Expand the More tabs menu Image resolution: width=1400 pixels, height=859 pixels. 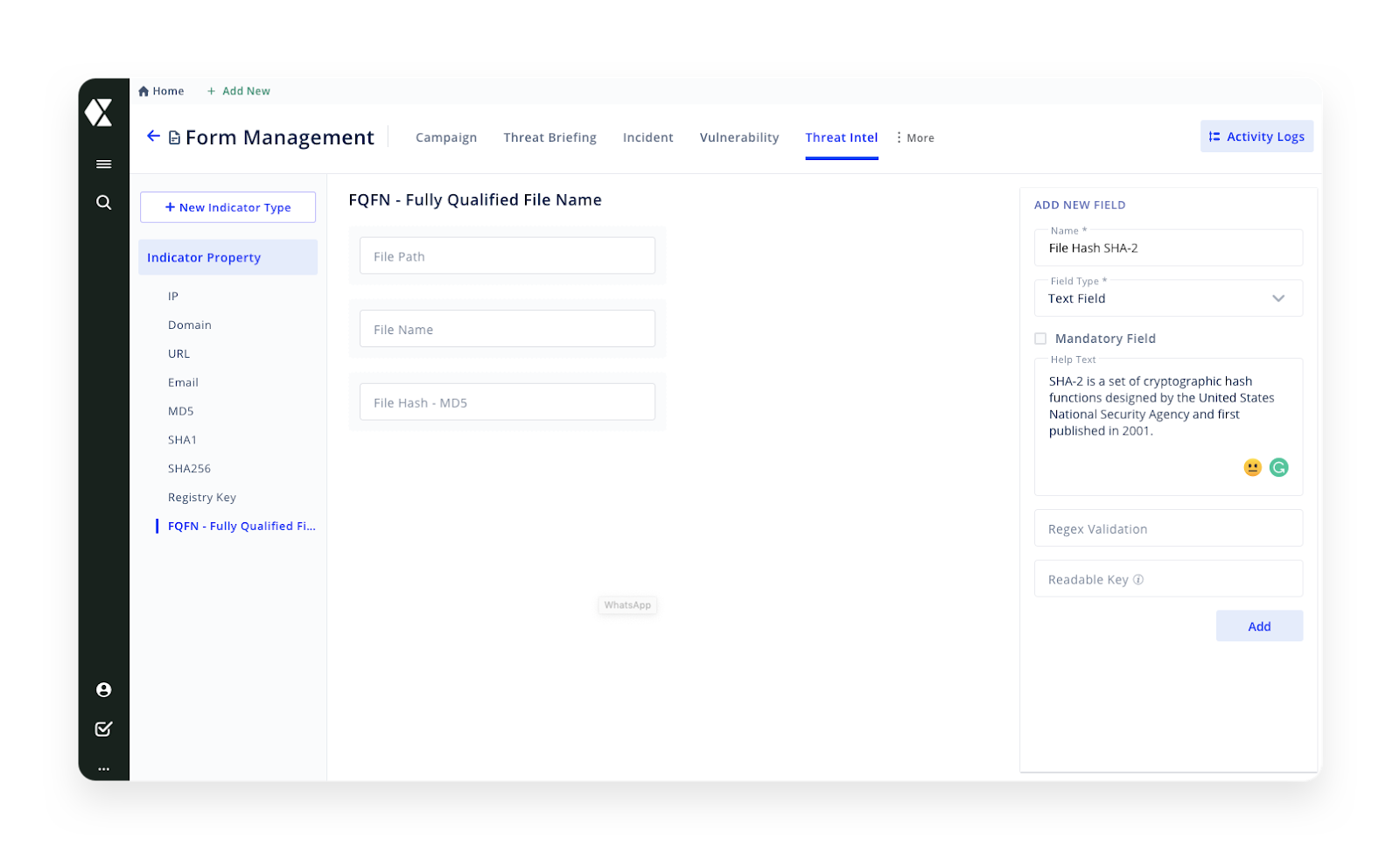(915, 138)
